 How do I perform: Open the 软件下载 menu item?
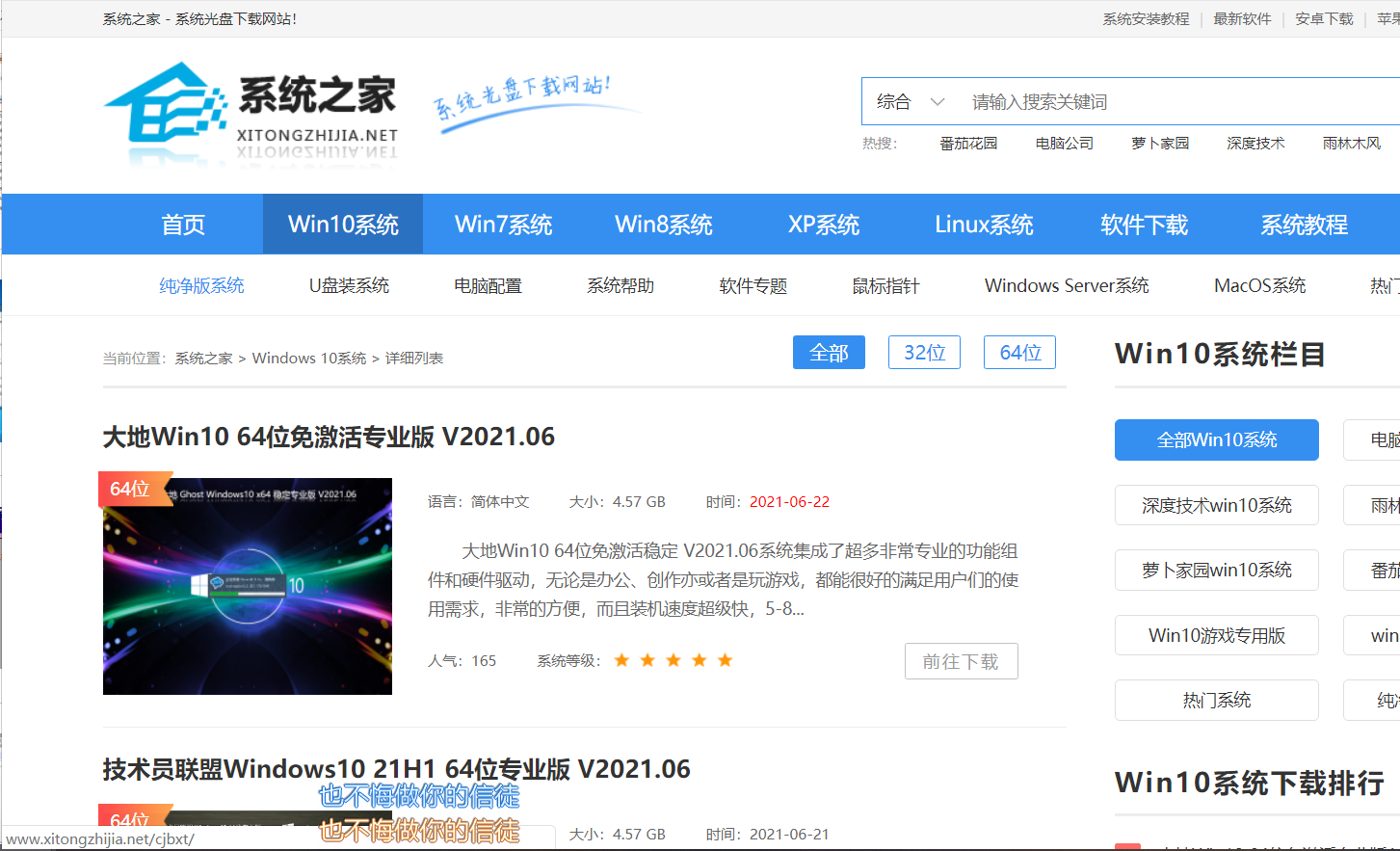point(1144,224)
